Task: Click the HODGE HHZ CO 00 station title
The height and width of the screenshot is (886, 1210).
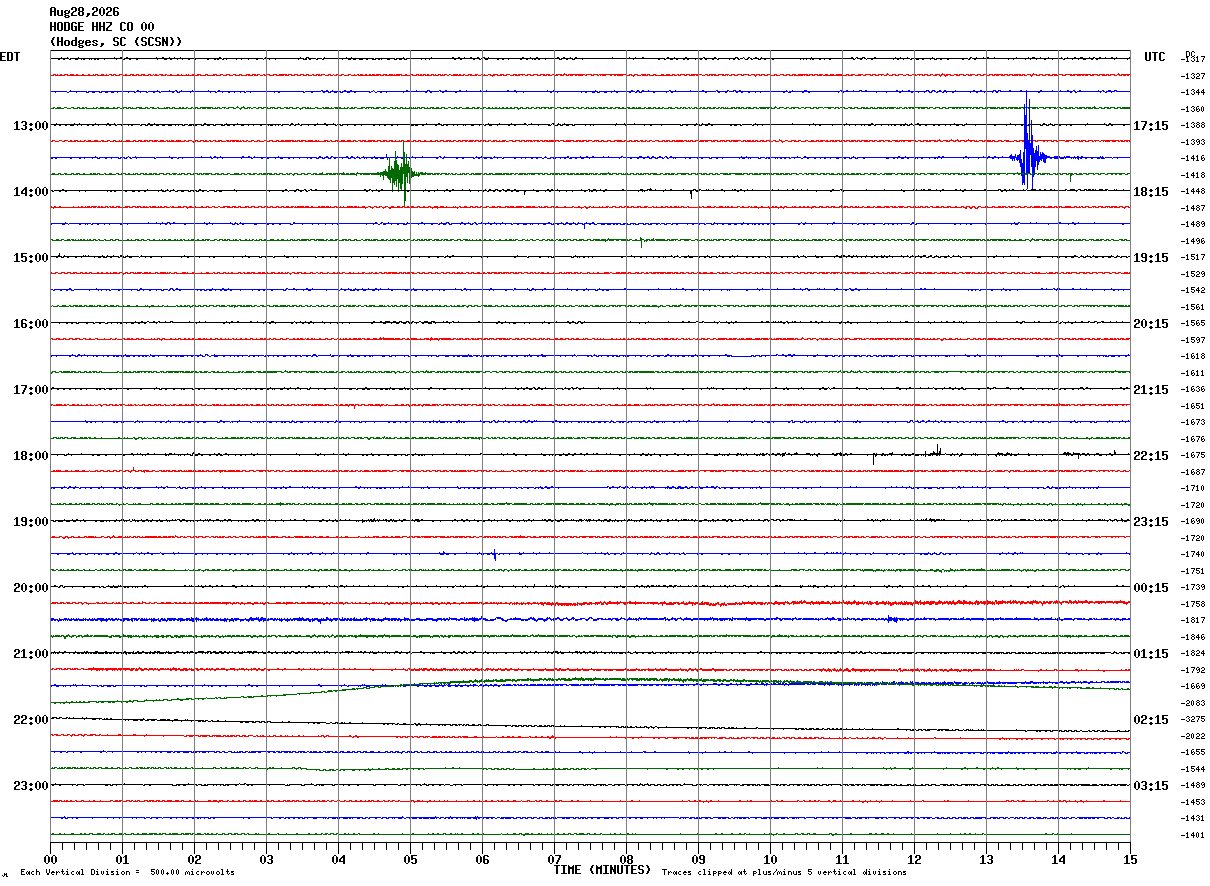Action: (102, 27)
